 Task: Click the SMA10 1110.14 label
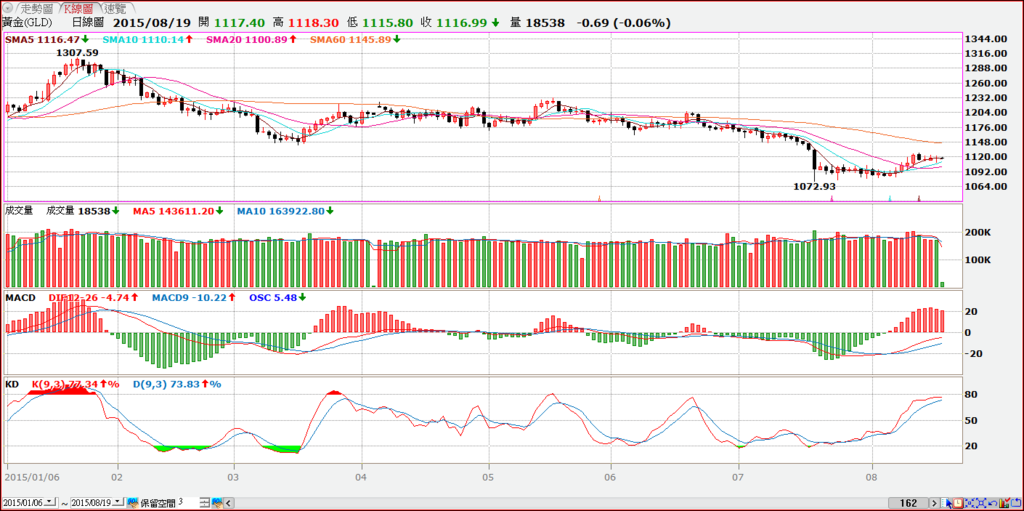click(x=148, y=39)
